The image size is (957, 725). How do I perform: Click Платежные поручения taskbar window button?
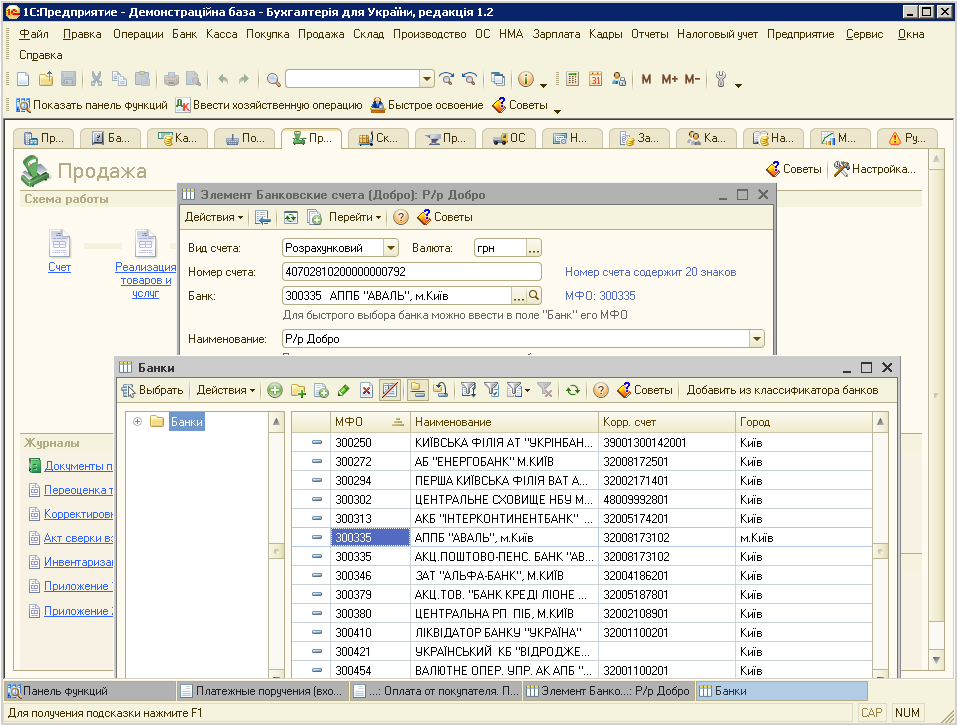[x=263, y=691]
